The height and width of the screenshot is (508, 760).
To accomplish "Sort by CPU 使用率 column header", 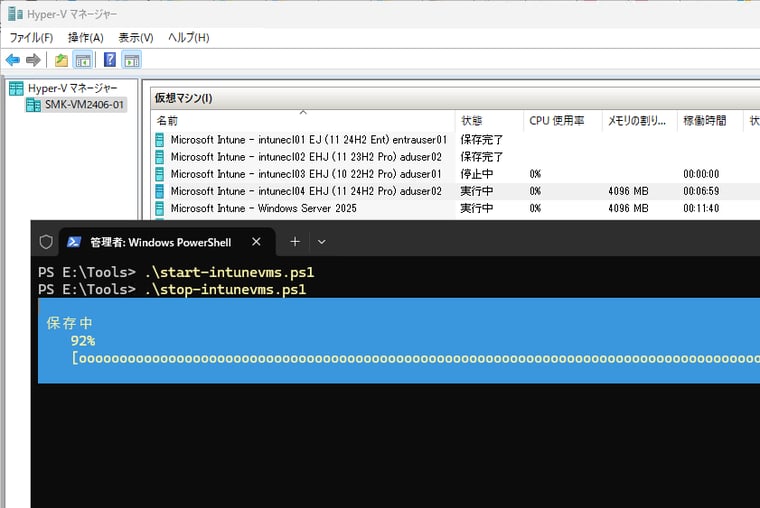I will pyautogui.click(x=563, y=121).
